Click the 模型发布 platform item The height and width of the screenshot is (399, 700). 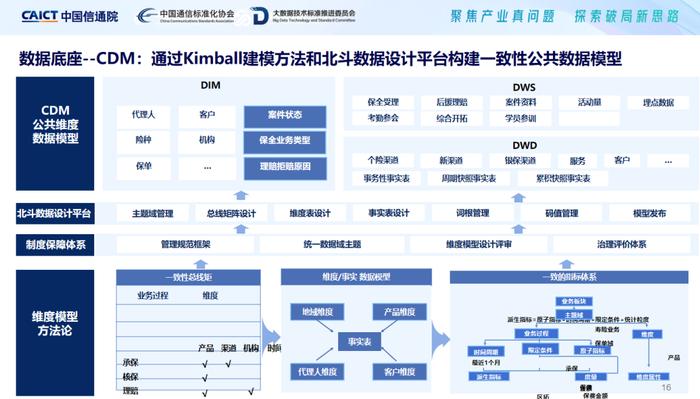click(x=649, y=213)
